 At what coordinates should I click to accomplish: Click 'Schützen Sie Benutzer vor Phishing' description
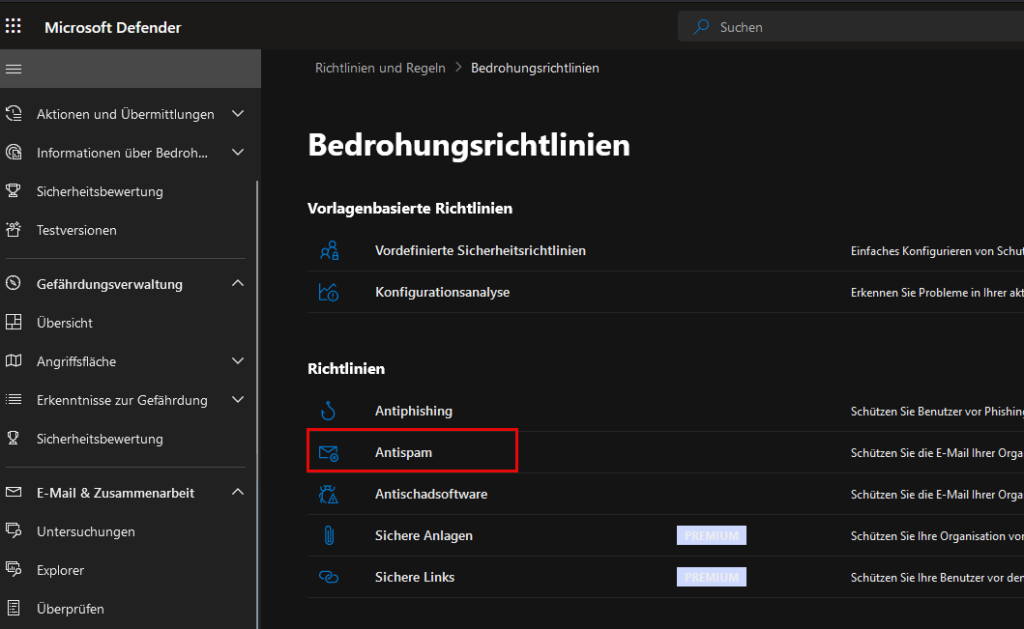[x=937, y=411]
